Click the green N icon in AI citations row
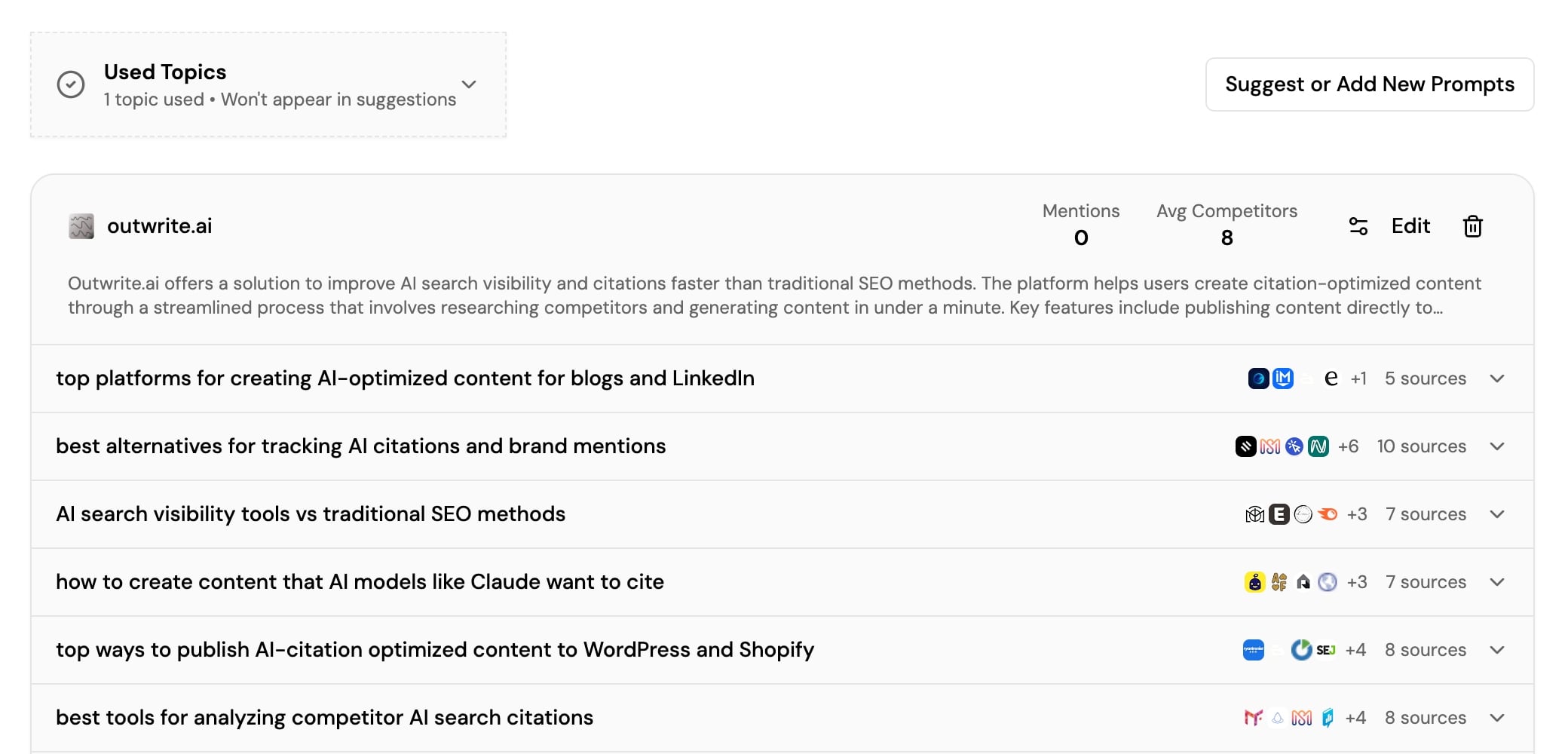Image resolution: width=1568 pixels, height=754 pixels. tap(1318, 446)
